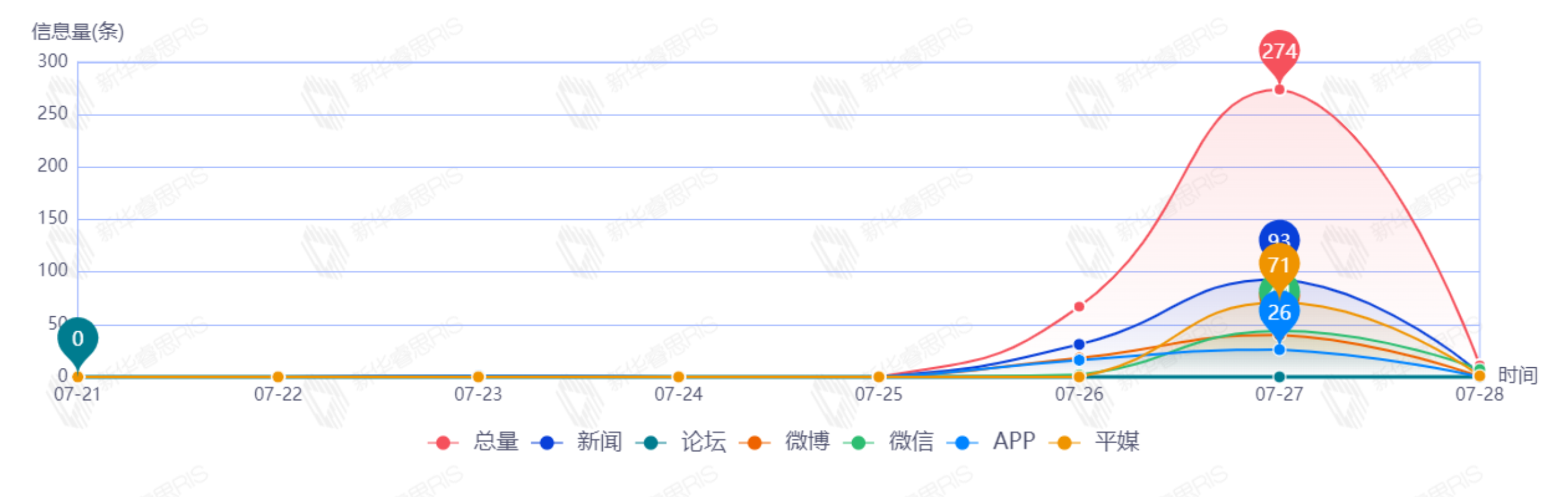Click the 07-22 x-axis label
The height and width of the screenshot is (497, 1568).
pyautogui.click(x=278, y=395)
